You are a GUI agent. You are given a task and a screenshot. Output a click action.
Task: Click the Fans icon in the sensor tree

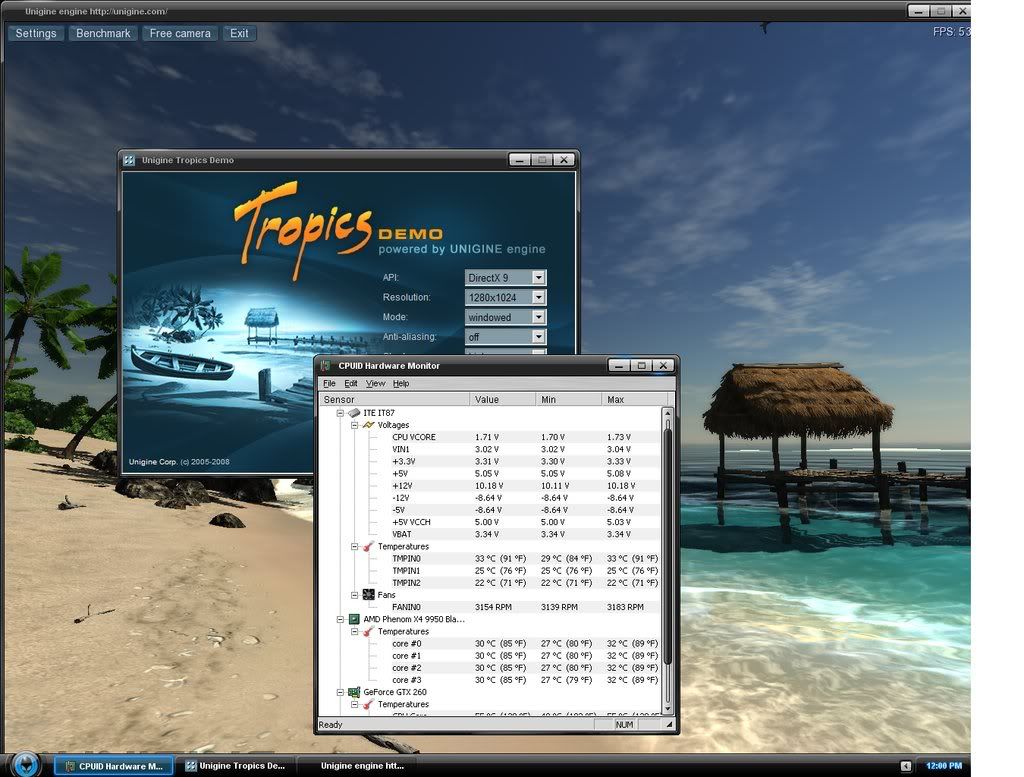pyautogui.click(x=368, y=595)
